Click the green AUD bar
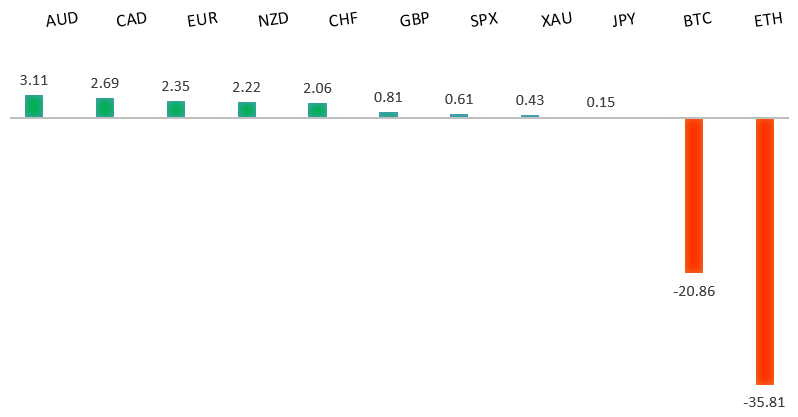This screenshot has width=798, height=417. (x=34, y=106)
